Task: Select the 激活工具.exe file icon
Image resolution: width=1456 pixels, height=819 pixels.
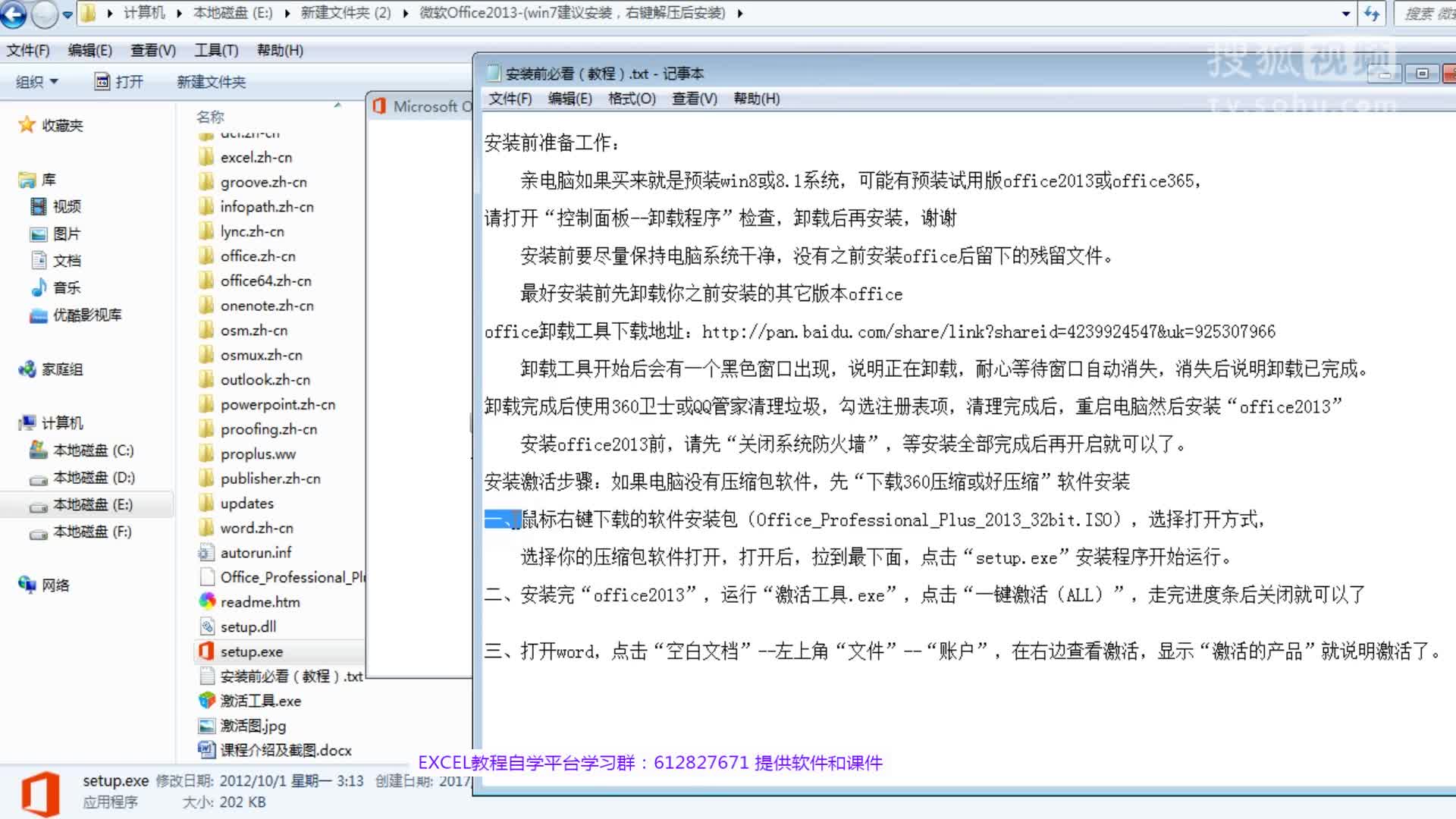Action: [x=206, y=701]
